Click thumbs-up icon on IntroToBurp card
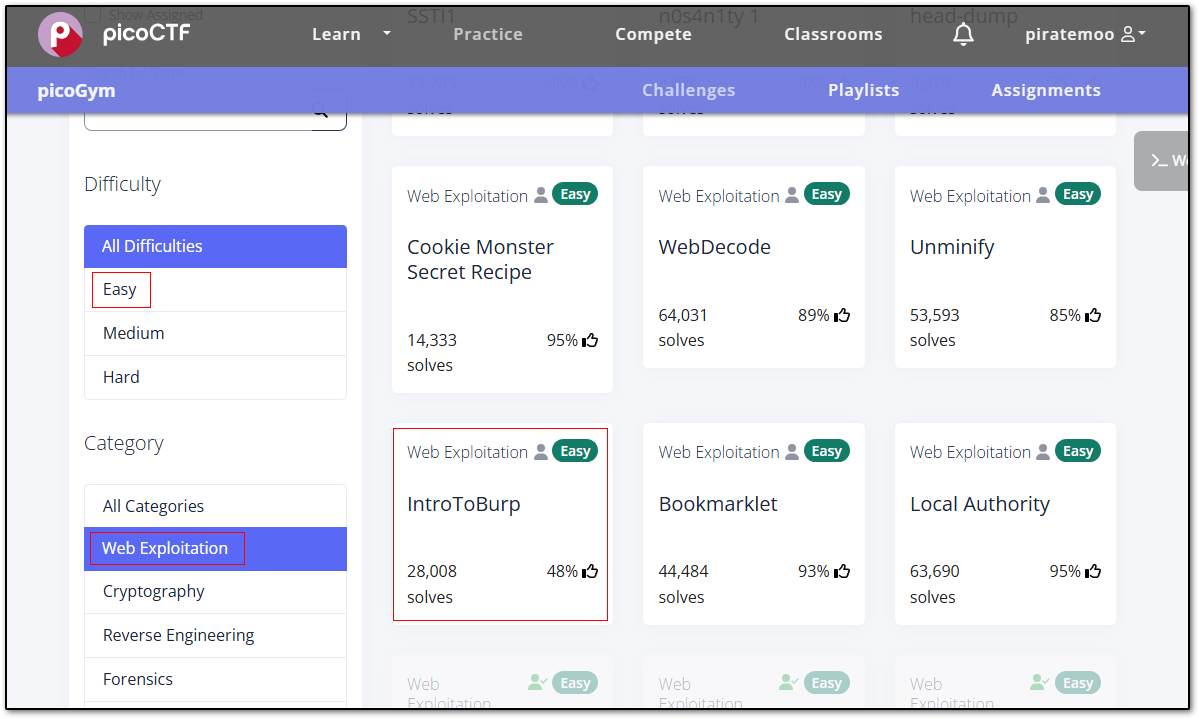The height and width of the screenshot is (719, 1199). (x=590, y=571)
